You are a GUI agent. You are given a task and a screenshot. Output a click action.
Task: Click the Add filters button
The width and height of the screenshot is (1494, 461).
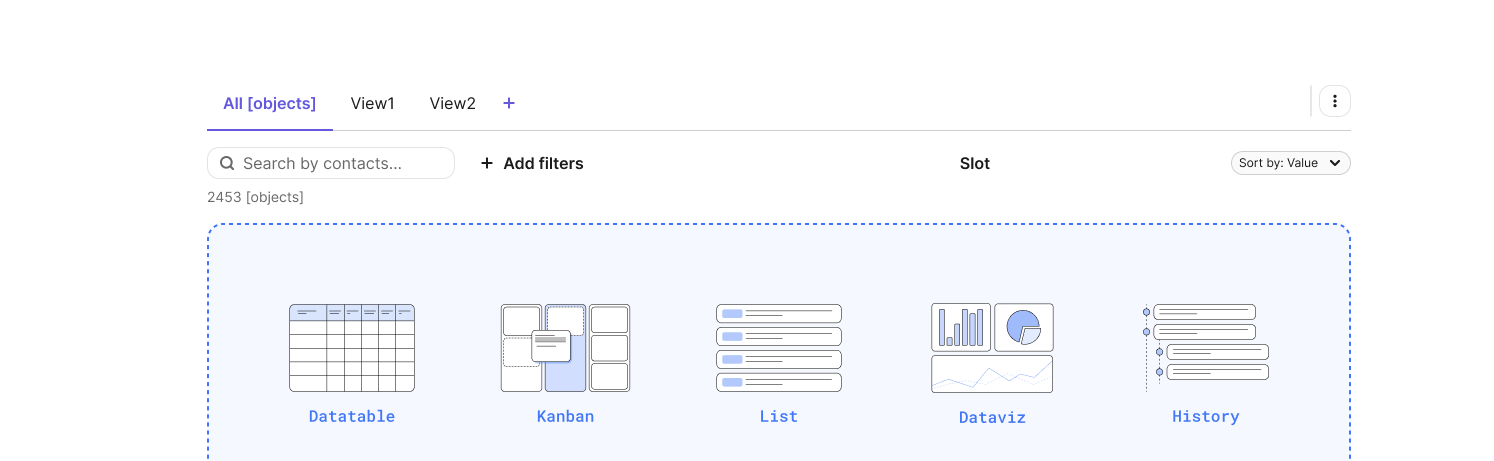531,163
